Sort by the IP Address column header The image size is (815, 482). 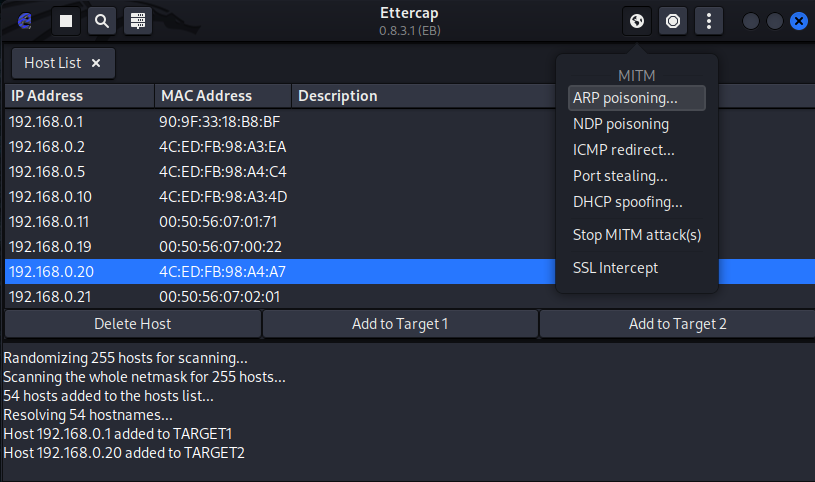tap(80, 96)
